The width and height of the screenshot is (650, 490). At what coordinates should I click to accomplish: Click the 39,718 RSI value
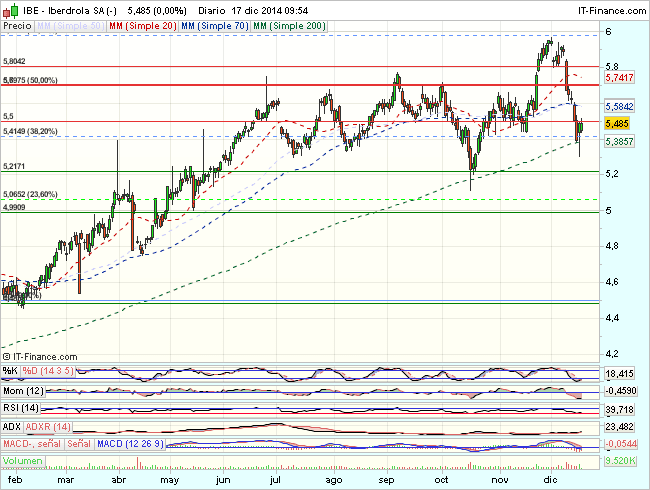pyautogui.click(x=619, y=410)
